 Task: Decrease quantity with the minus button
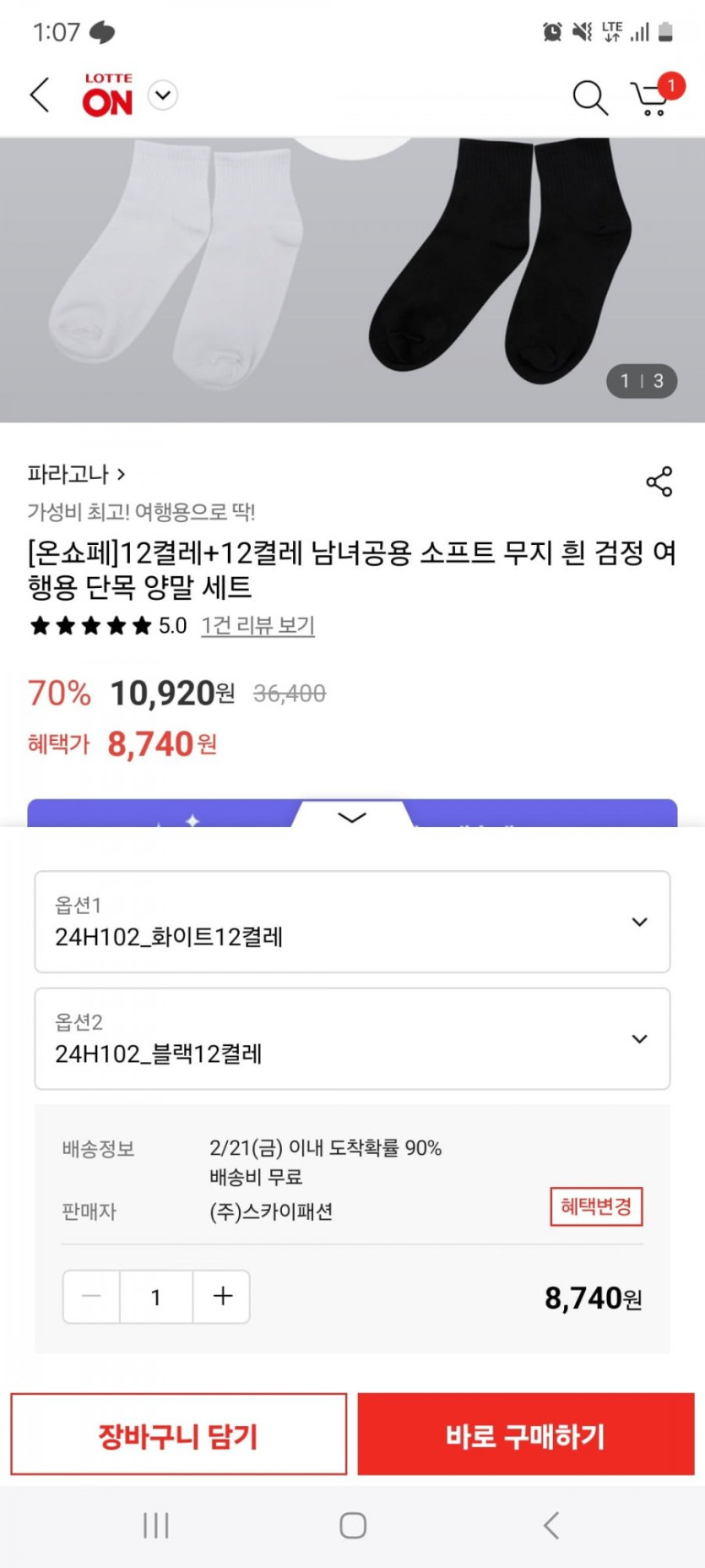point(92,1297)
